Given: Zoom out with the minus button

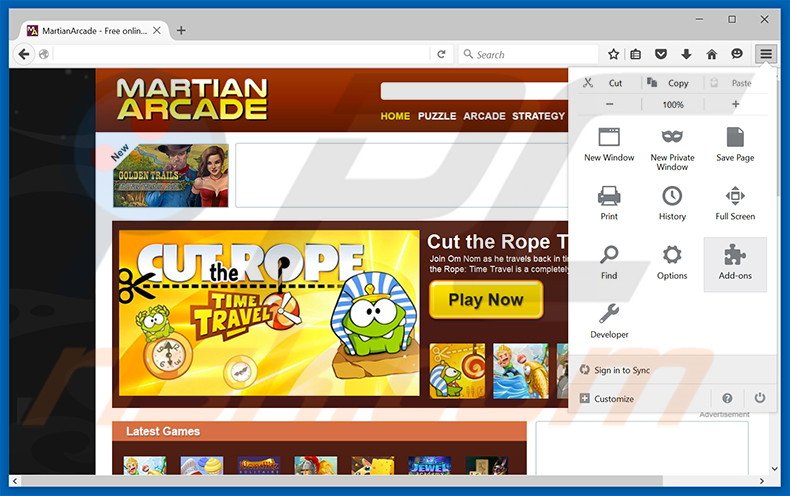Looking at the screenshot, I should point(610,104).
